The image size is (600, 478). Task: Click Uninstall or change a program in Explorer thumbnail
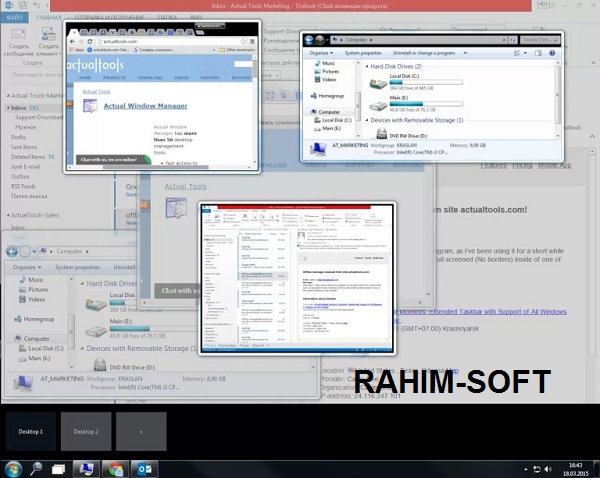(x=424, y=53)
